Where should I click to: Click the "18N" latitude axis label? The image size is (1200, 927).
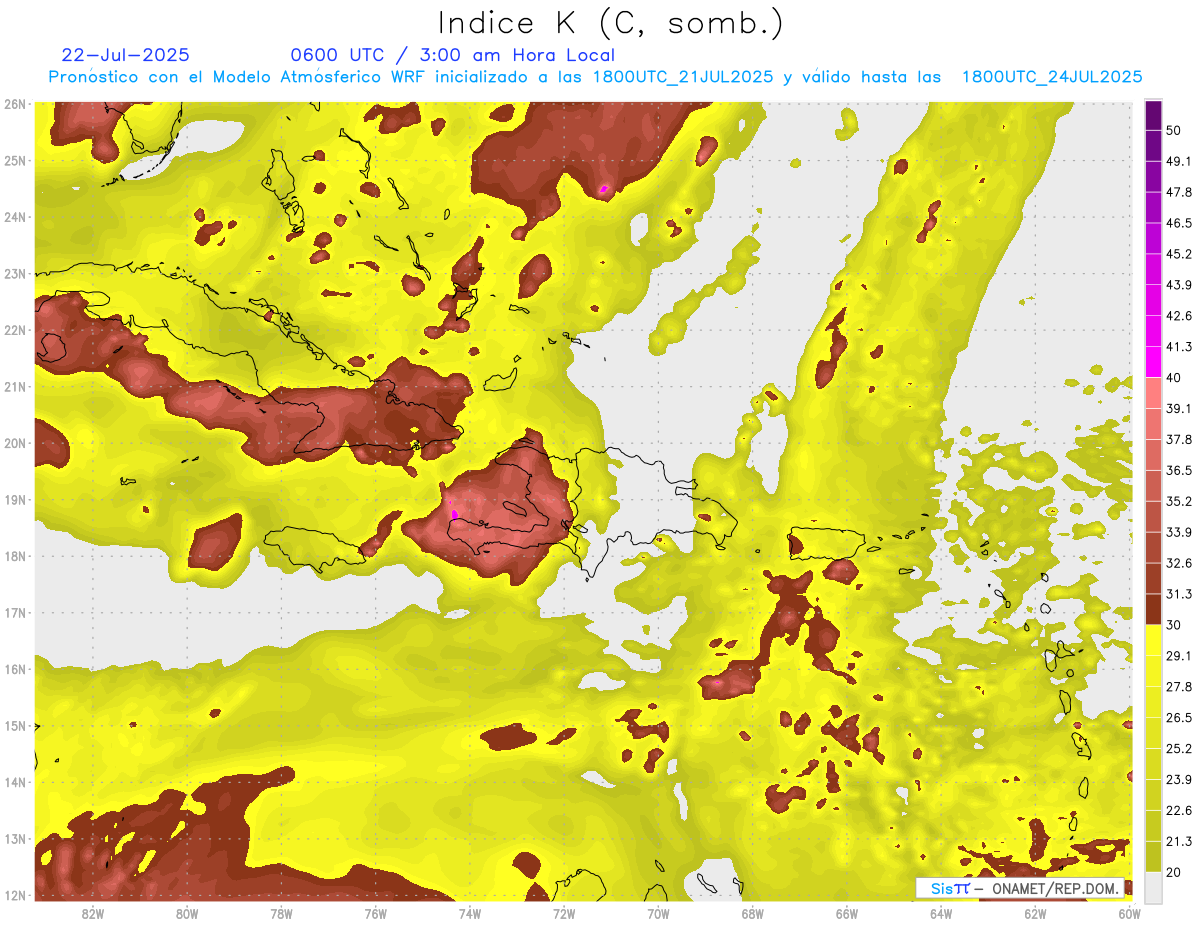(14, 556)
